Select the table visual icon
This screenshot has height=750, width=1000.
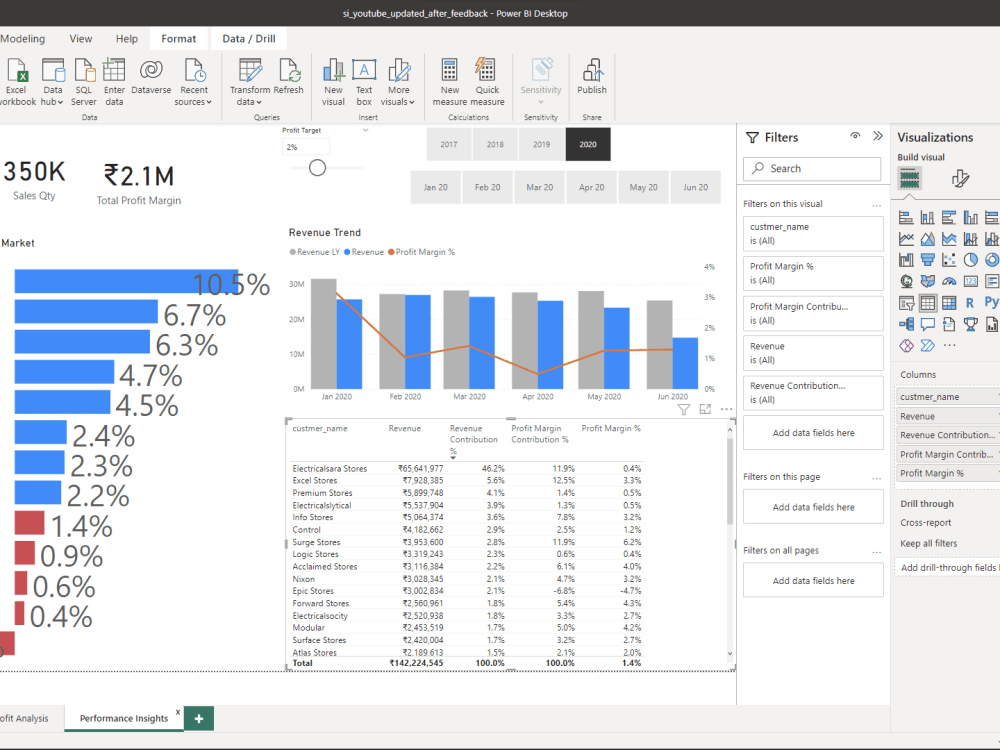(x=929, y=302)
